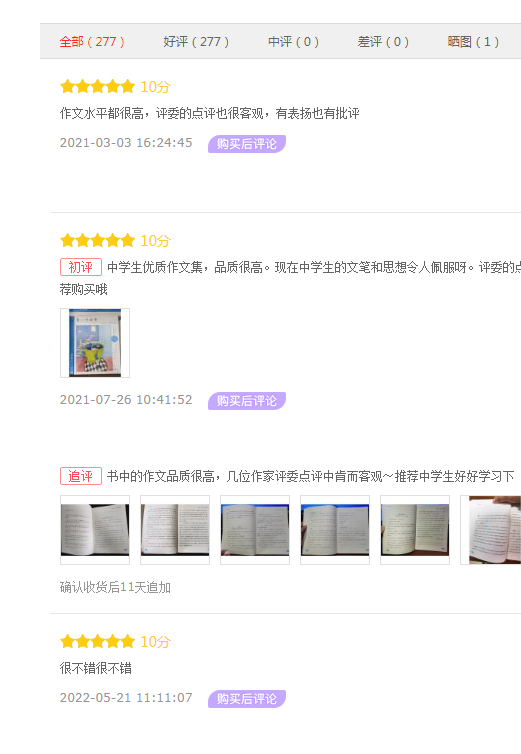Switch to the 好评 (277) tab
Image resolution: width=521 pixels, height=754 pixels.
(x=196, y=42)
